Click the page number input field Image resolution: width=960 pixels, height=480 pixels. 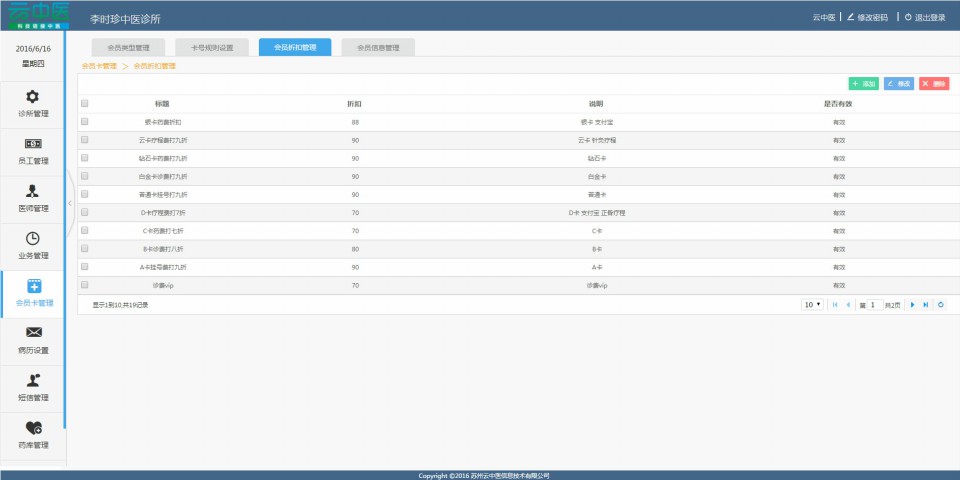pos(873,304)
